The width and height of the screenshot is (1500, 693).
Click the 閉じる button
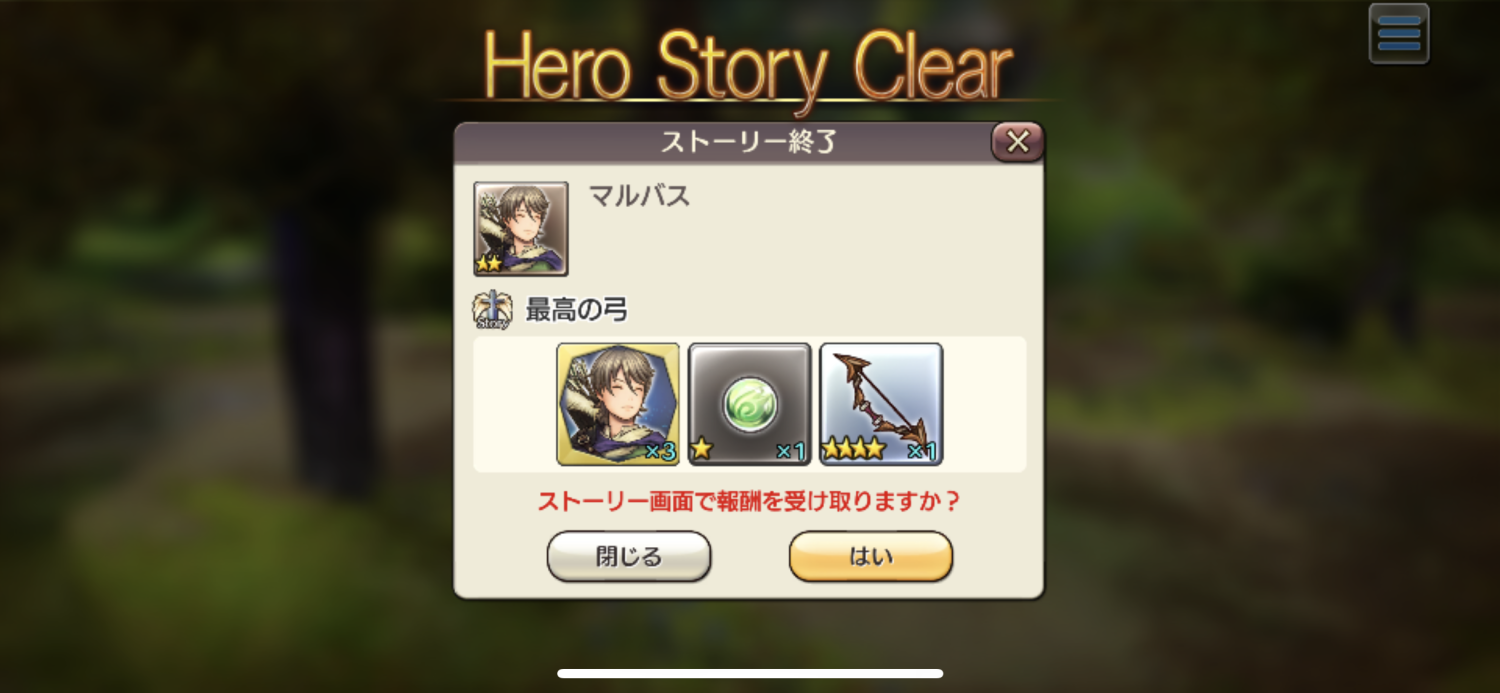pos(629,556)
